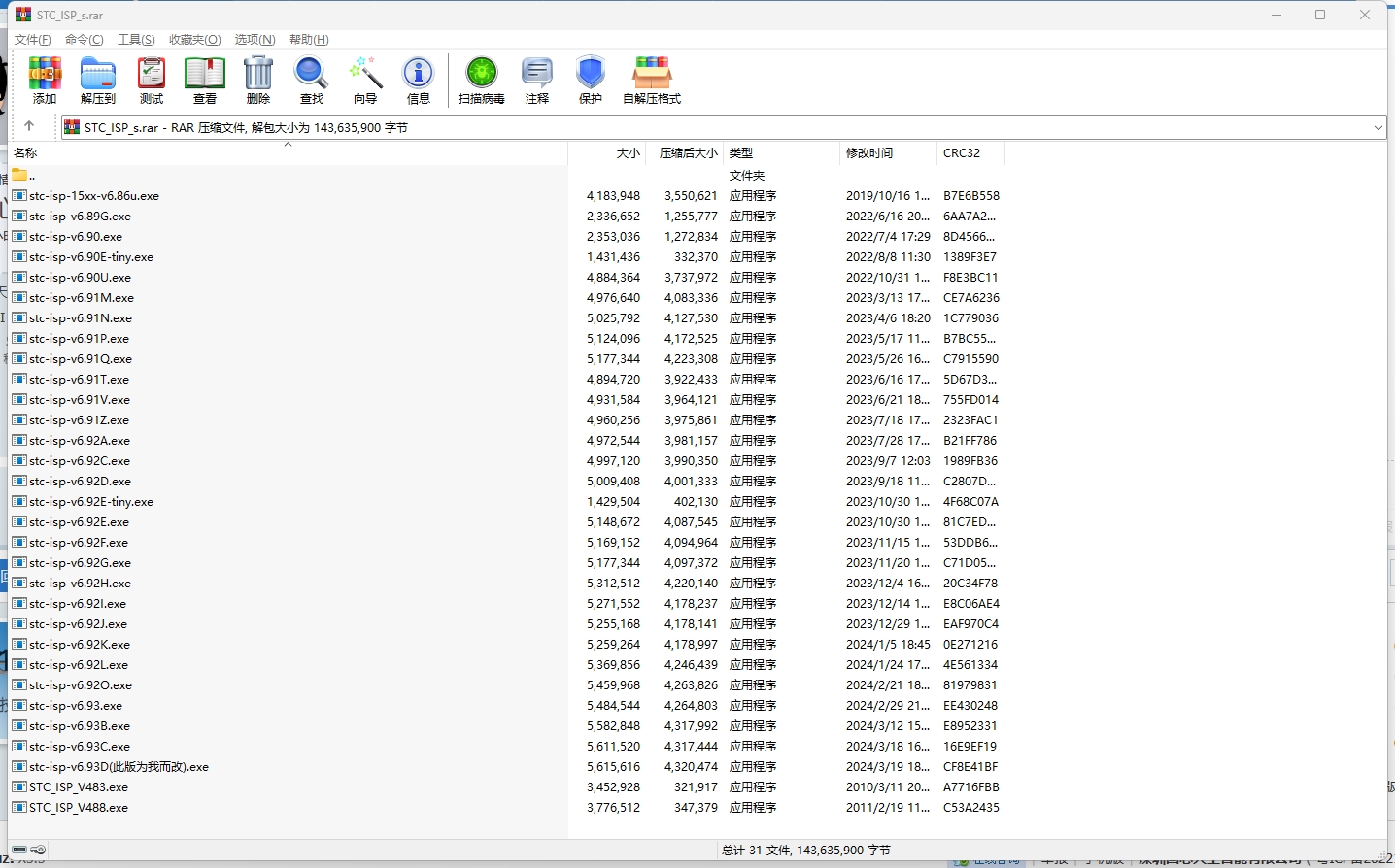Click the WinRAR icon in the title bar

[22, 15]
